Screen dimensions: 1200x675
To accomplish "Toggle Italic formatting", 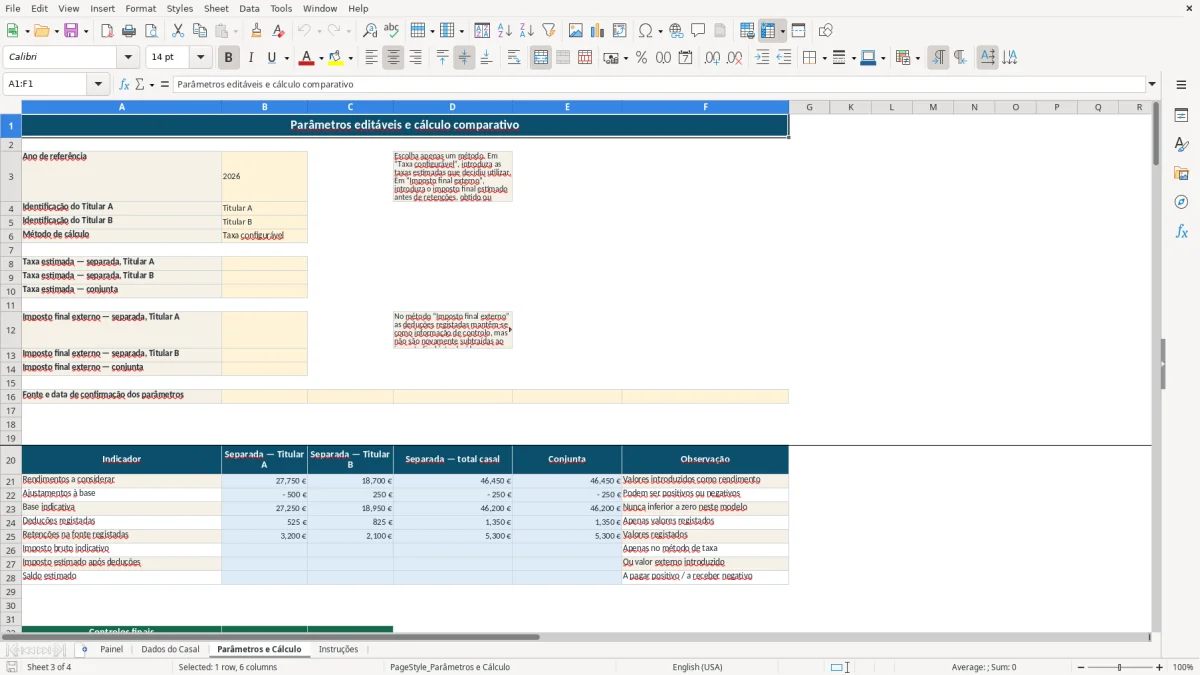I will (x=251, y=58).
